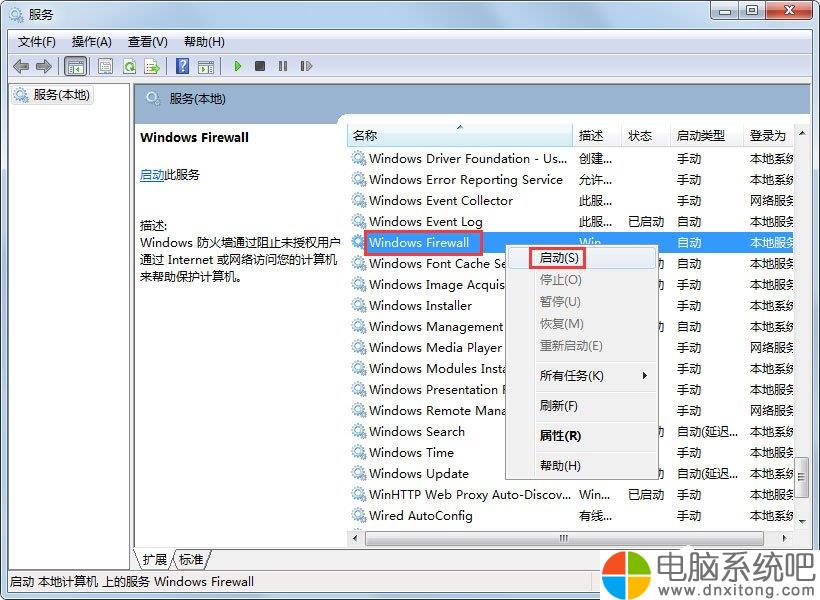Click the gear icon beside Wired AutoConfig

coord(359,515)
